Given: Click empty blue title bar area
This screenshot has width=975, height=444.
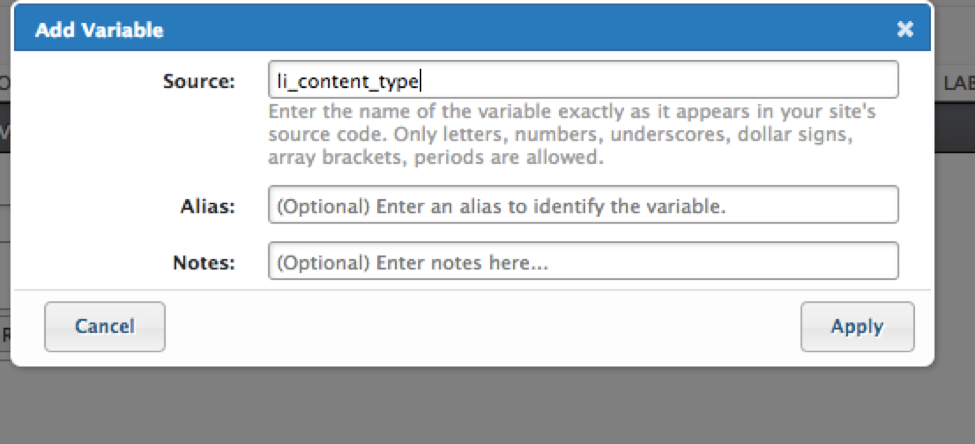Looking at the screenshot, I should [500, 30].
